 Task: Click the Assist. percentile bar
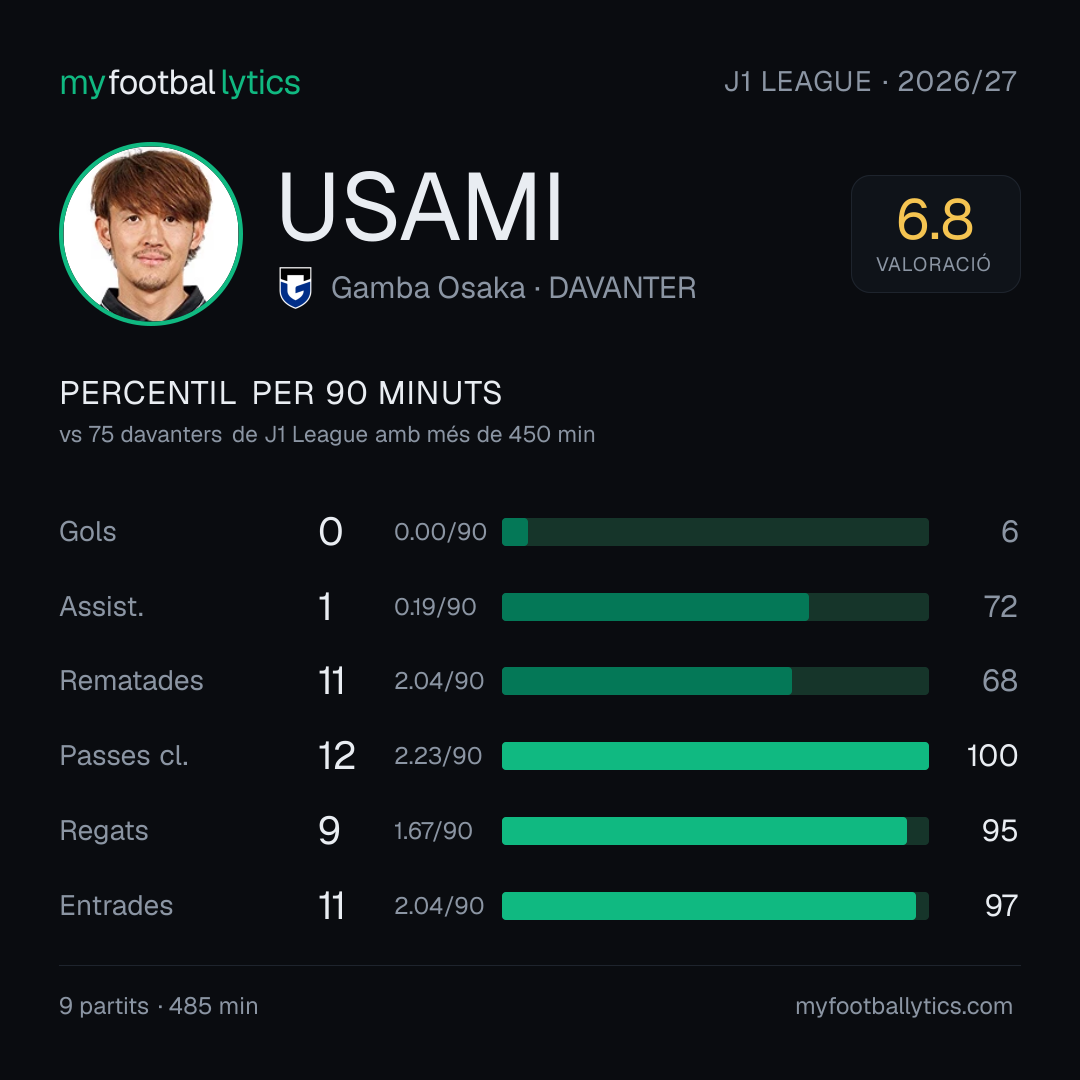(x=715, y=607)
